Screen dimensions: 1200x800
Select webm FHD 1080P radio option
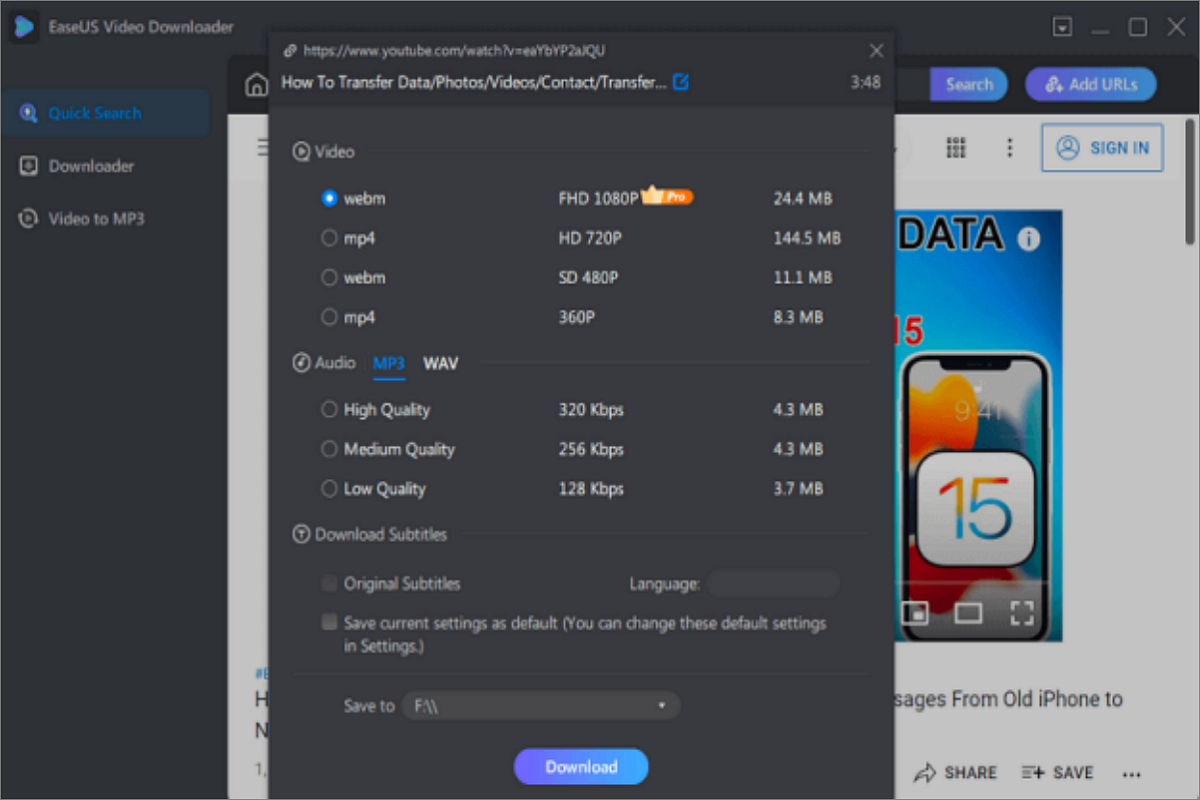tap(329, 198)
